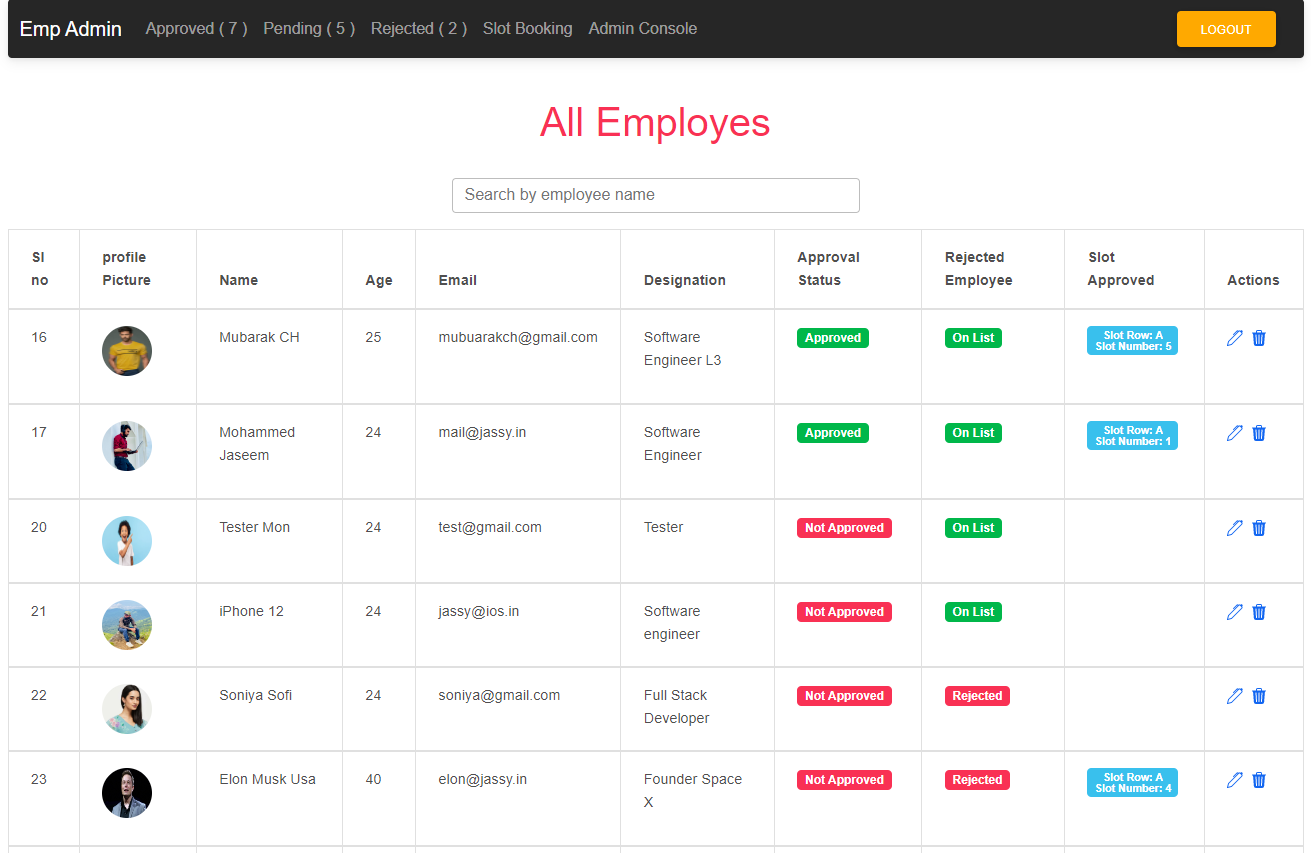Viewport: 1311px width, 853px height.
Task: Edit the iPhone 12 employee entry
Action: pyautogui.click(x=1234, y=612)
